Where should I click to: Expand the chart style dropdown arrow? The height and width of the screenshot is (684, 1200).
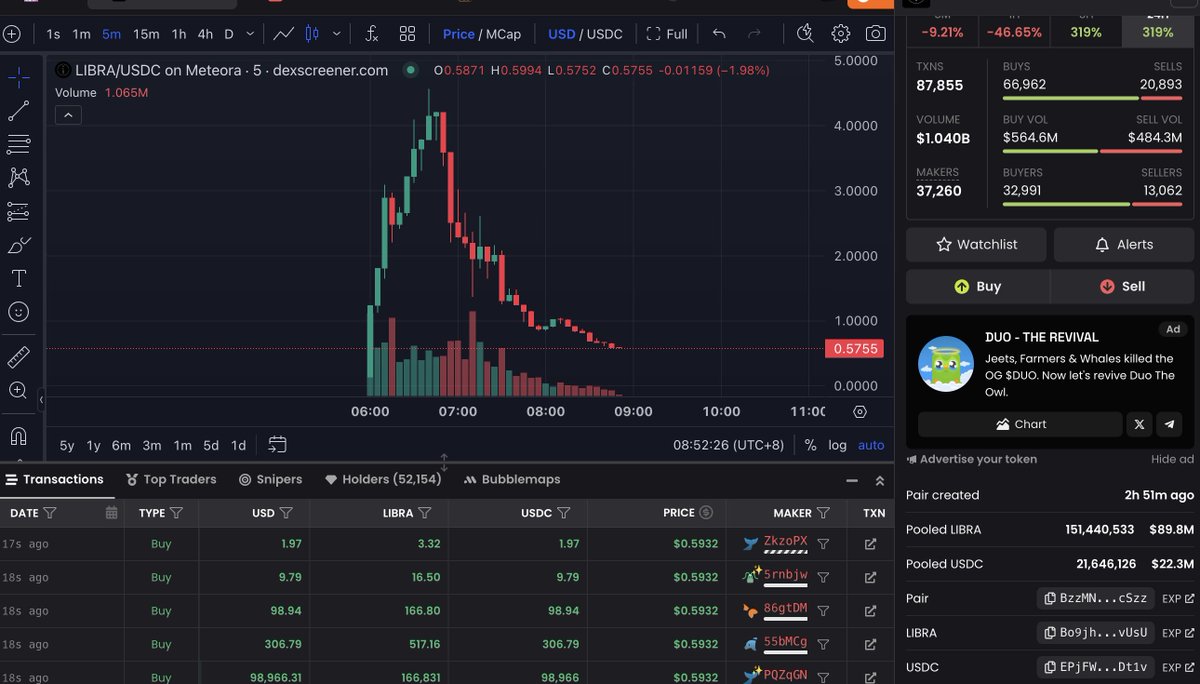pos(336,34)
